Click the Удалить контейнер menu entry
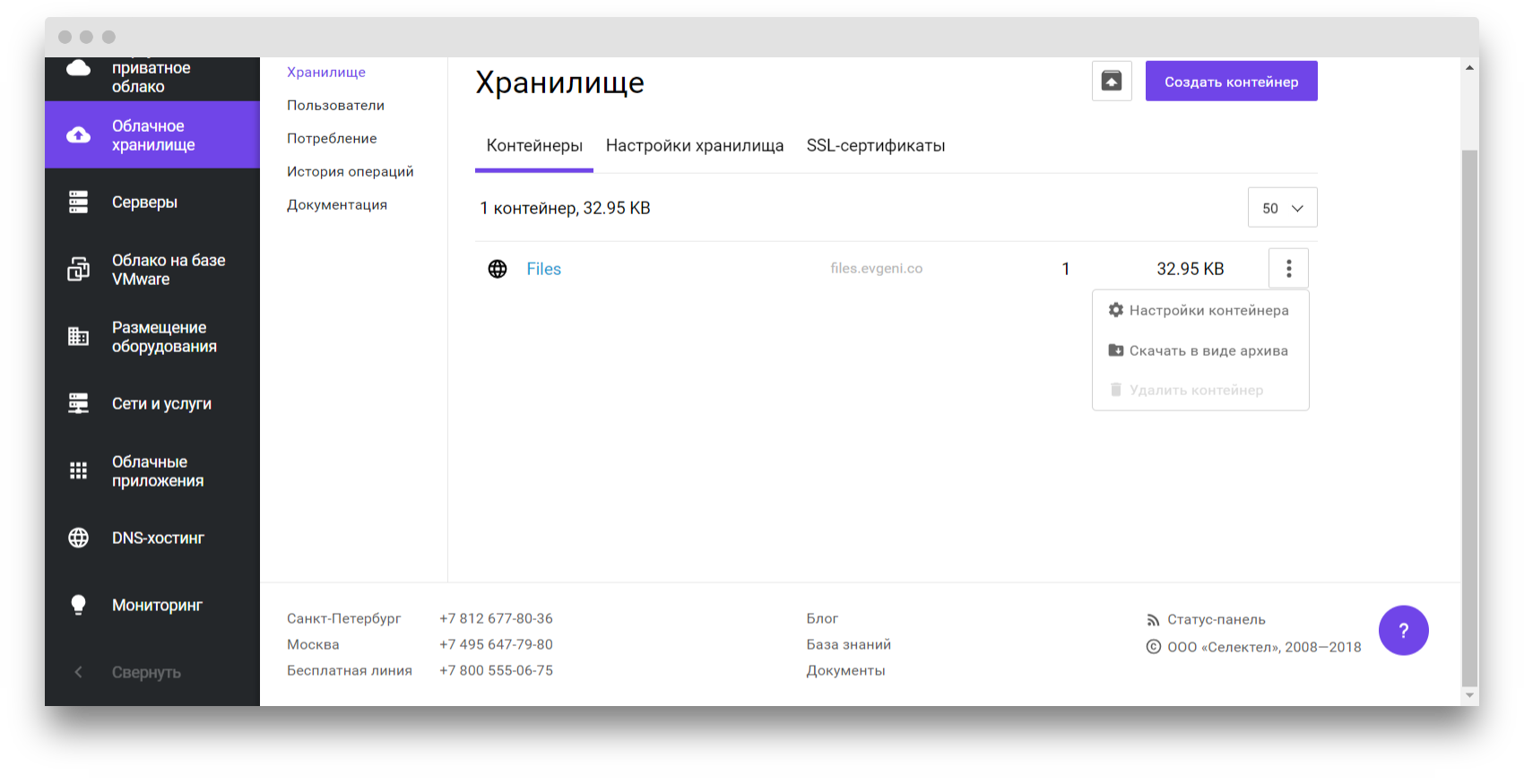Image resolution: width=1524 pixels, height=784 pixels. pyautogui.click(x=1200, y=390)
